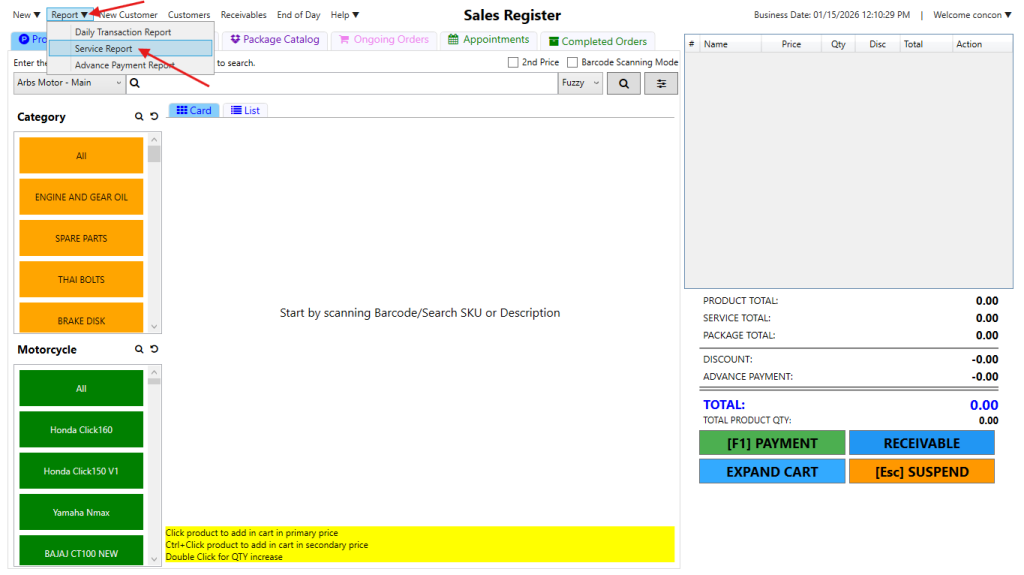Open the Completed Orders tab
Viewport: 1024px width, 575px height.
coord(596,41)
